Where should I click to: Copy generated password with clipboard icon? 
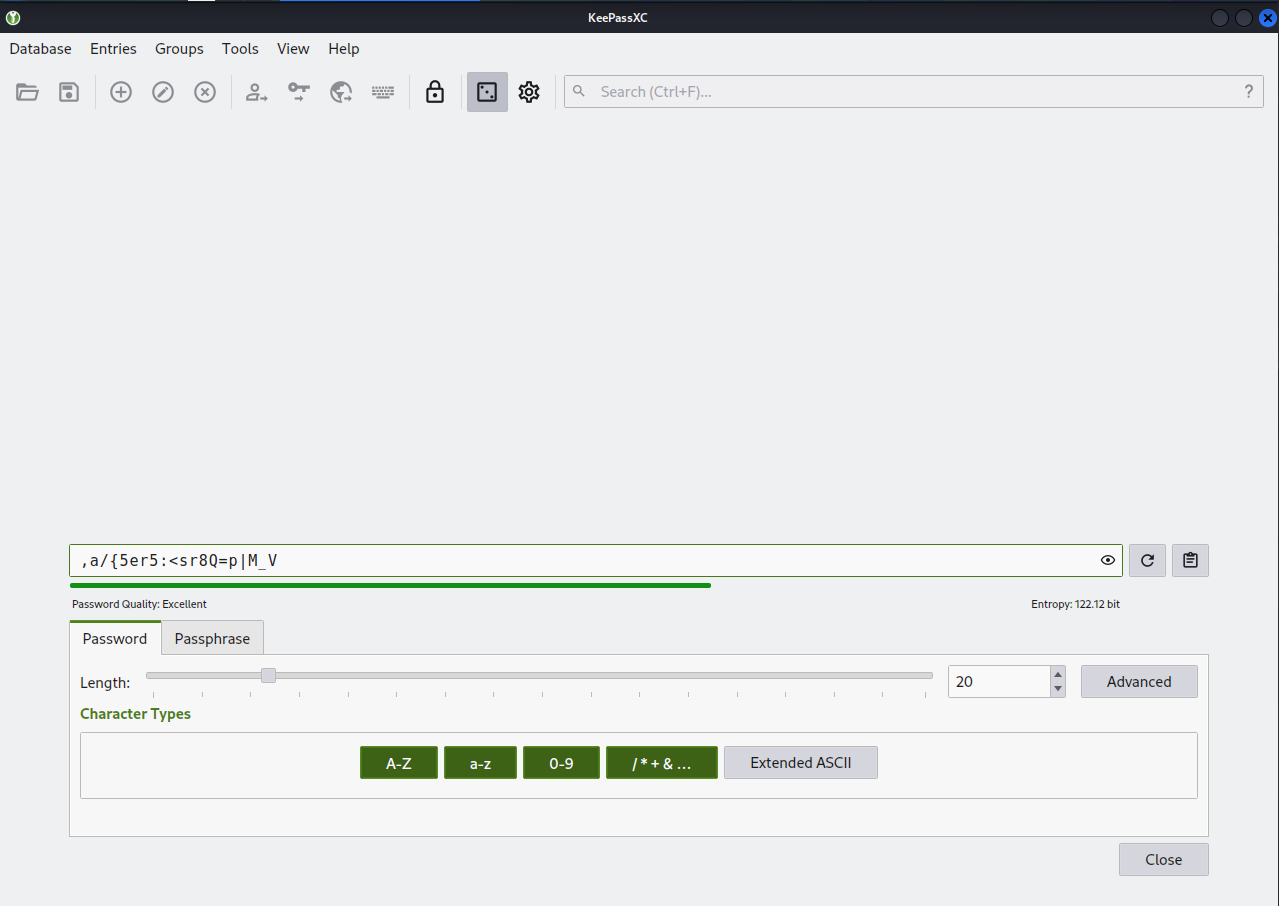point(1190,561)
